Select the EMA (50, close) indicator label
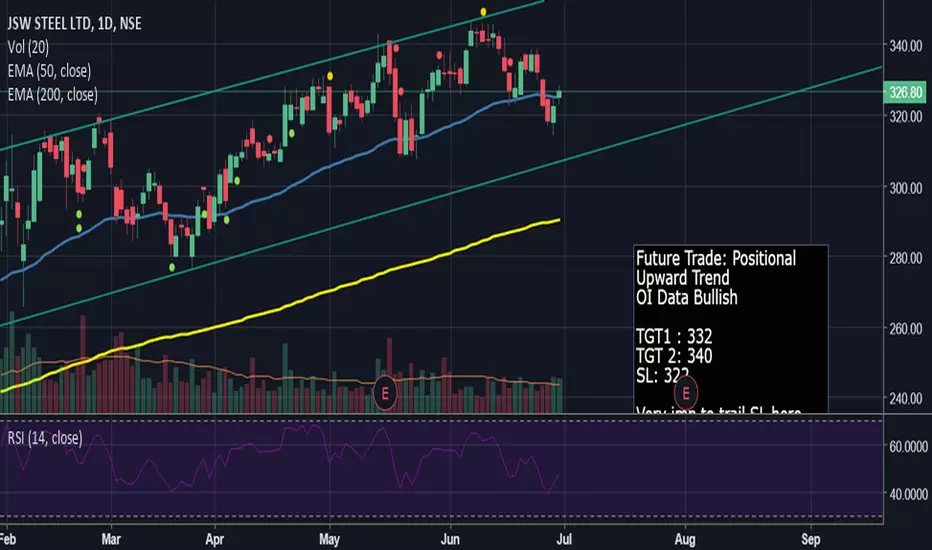The width and height of the screenshot is (932, 550). tap(49, 71)
